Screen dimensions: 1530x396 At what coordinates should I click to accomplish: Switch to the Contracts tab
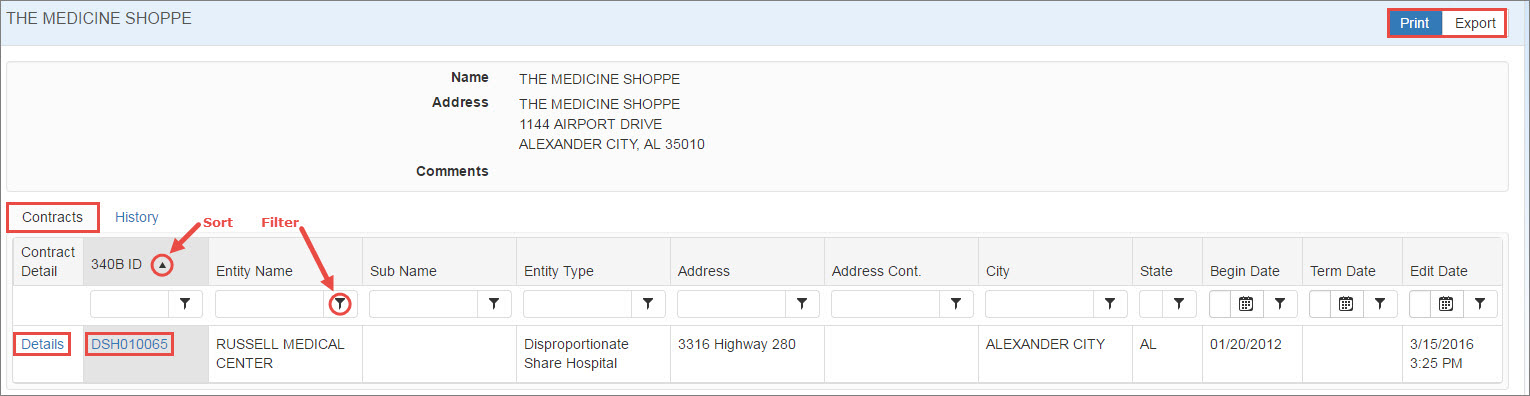coord(53,217)
